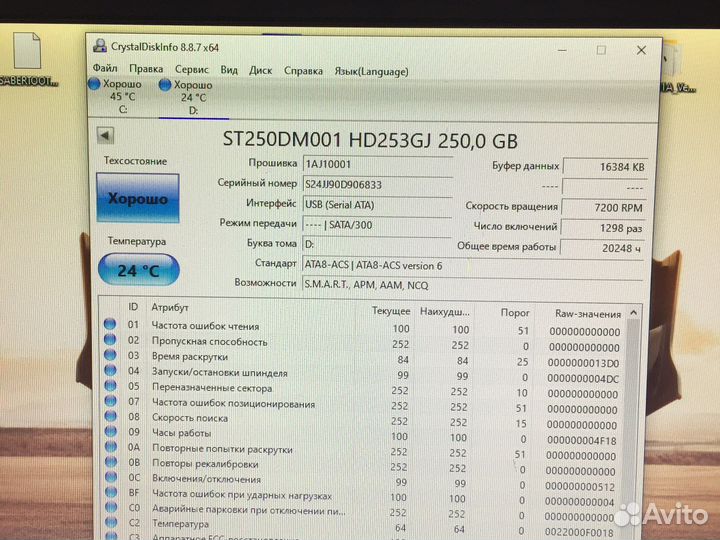This screenshot has height=540, width=720.
Task: Open the Файл menu
Action: (105, 68)
